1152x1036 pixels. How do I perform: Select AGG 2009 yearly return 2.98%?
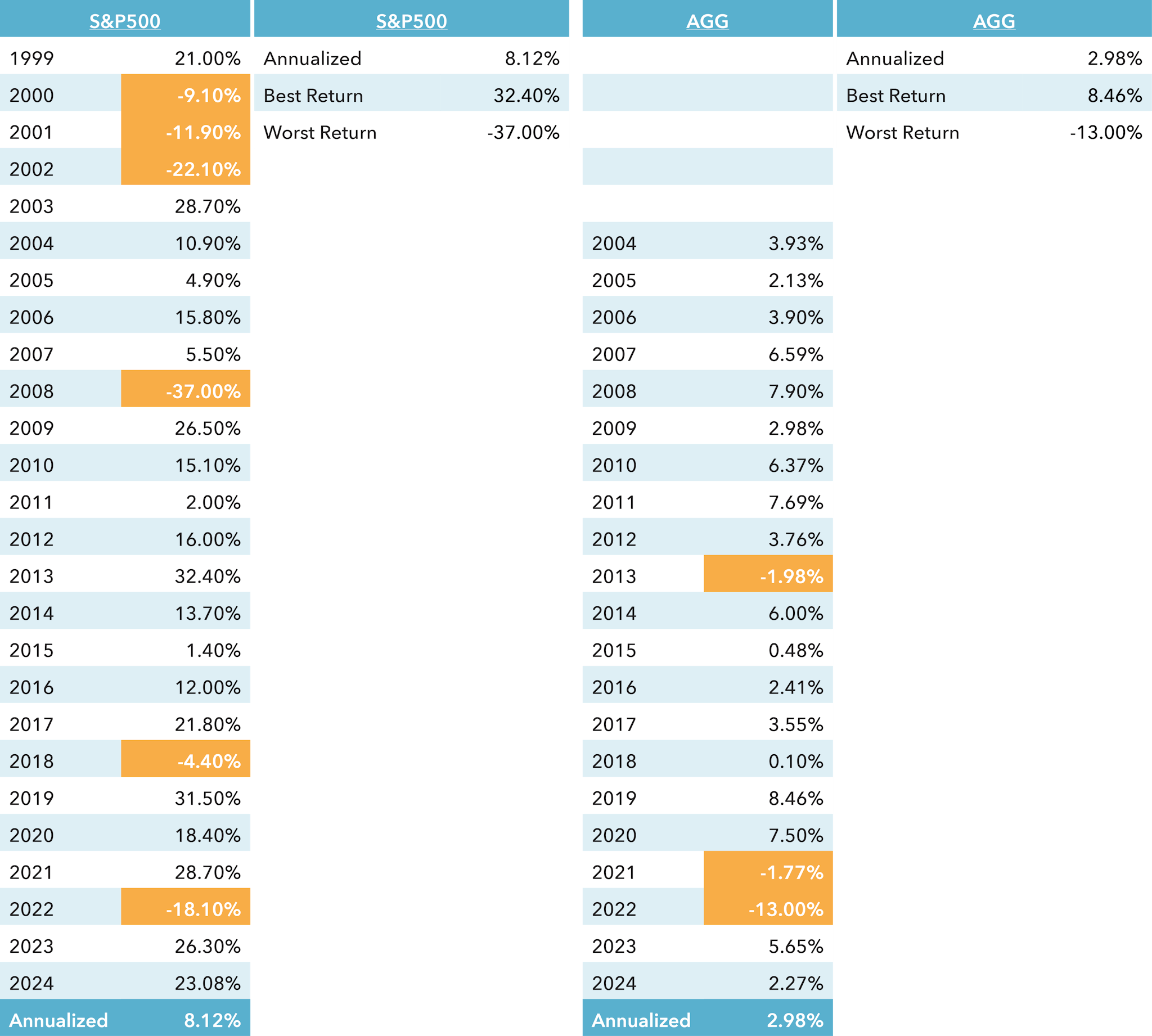pos(796,429)
